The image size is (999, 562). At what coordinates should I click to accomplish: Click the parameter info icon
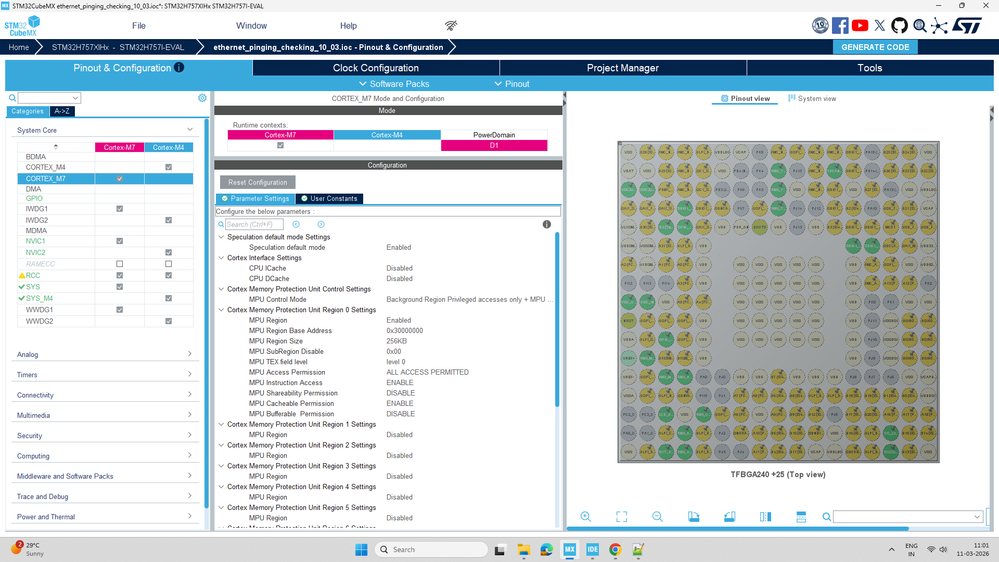click(x=547, y=224)
